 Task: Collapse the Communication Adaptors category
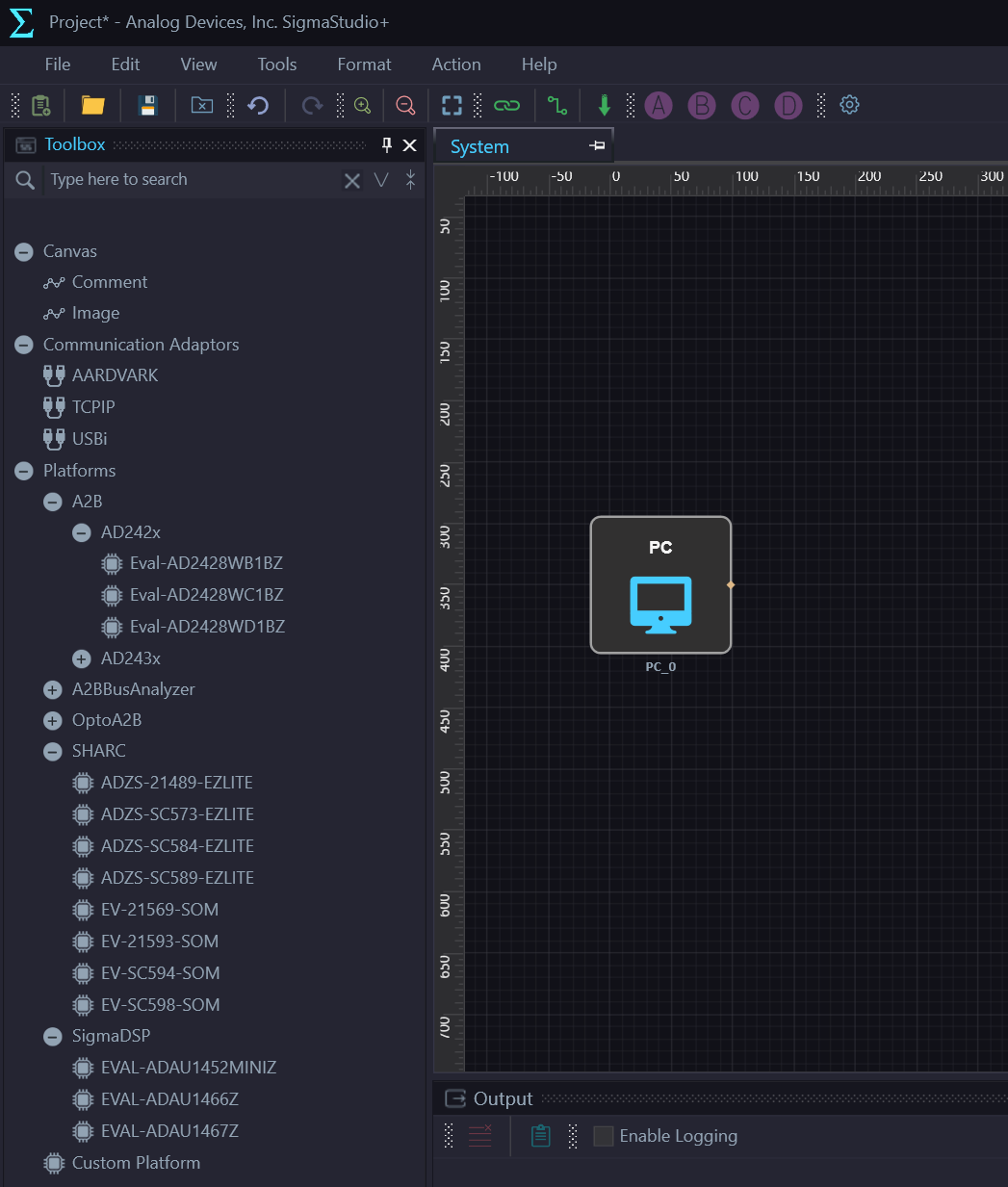click(x=24, y=346)
